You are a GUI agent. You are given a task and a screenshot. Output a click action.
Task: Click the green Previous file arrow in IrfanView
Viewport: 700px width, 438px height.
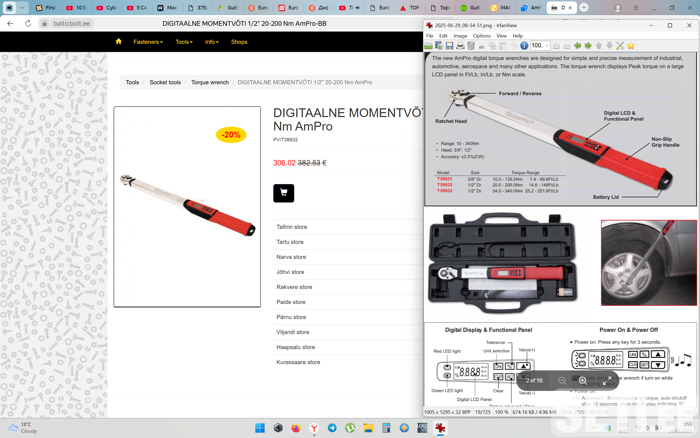coord(577,46)
